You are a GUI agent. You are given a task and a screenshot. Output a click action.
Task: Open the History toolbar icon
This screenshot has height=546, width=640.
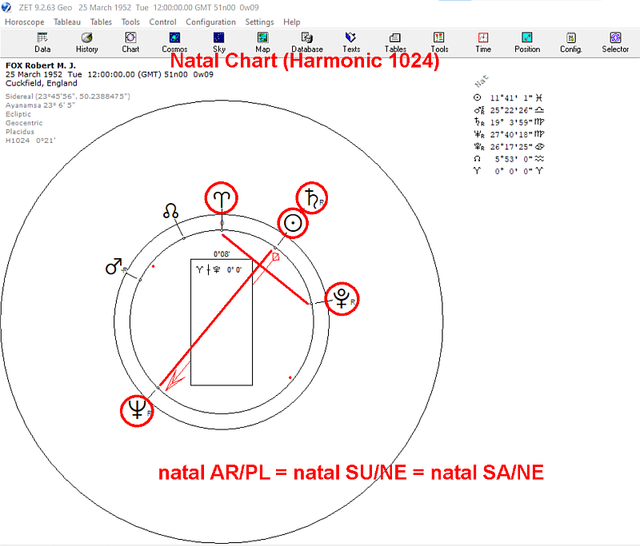[87, 42]
